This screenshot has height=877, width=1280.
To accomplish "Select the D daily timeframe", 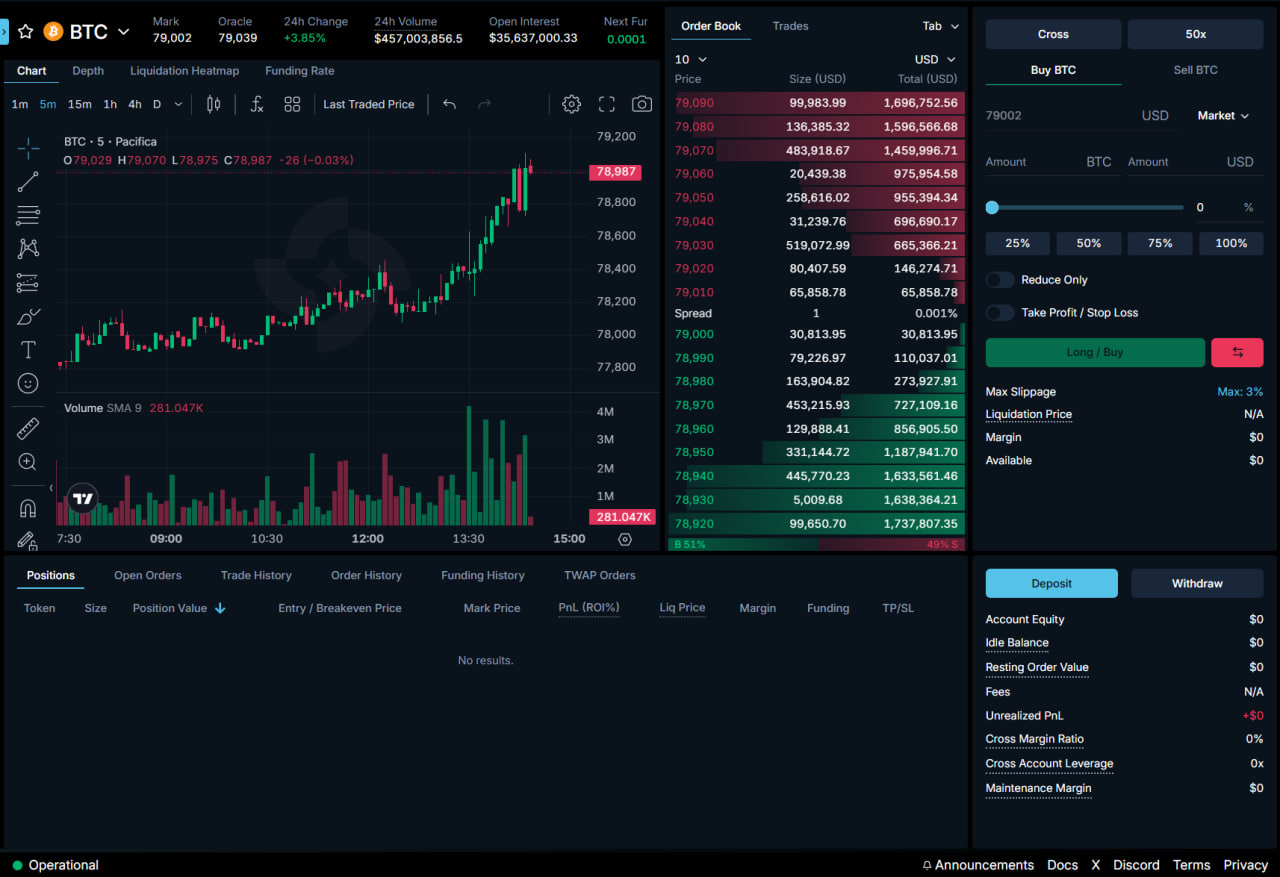I will point(157,104).
